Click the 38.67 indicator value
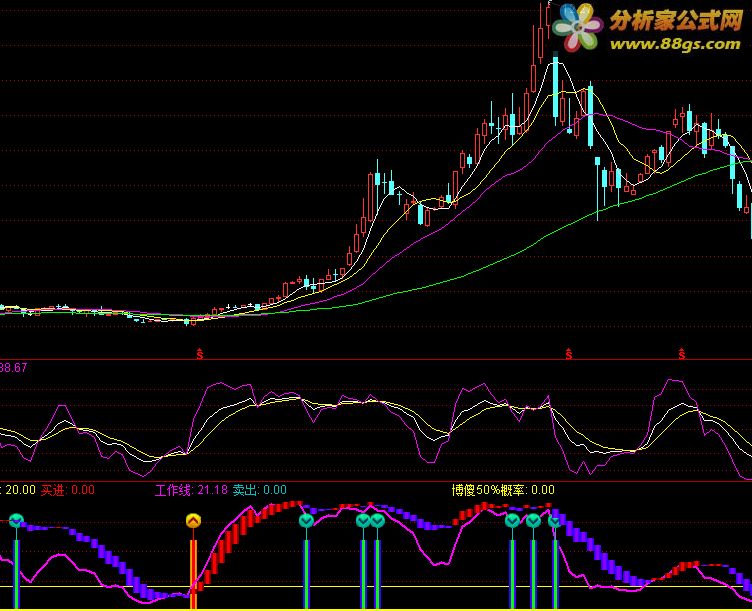752x611 pixels. tap(13, 368)
